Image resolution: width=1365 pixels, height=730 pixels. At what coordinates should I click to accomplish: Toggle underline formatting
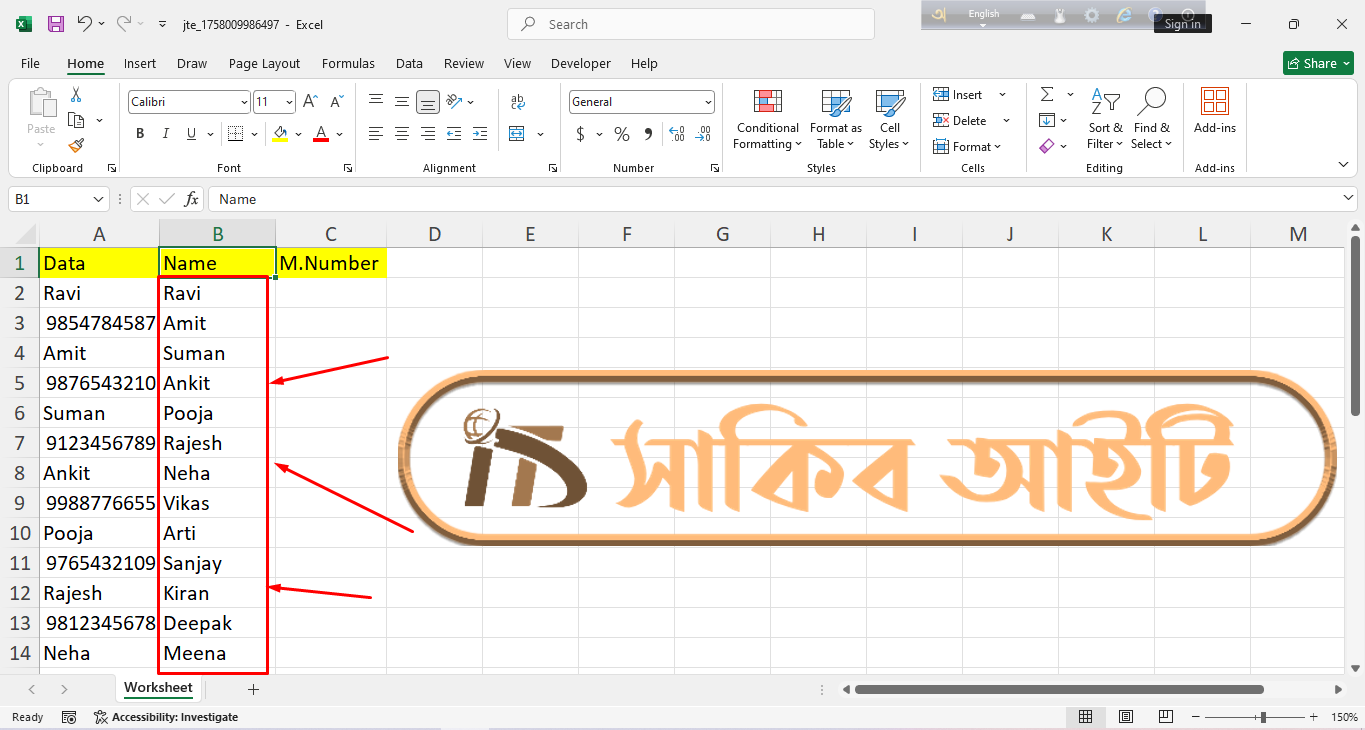pyautogui.click(x=192, y=134)
